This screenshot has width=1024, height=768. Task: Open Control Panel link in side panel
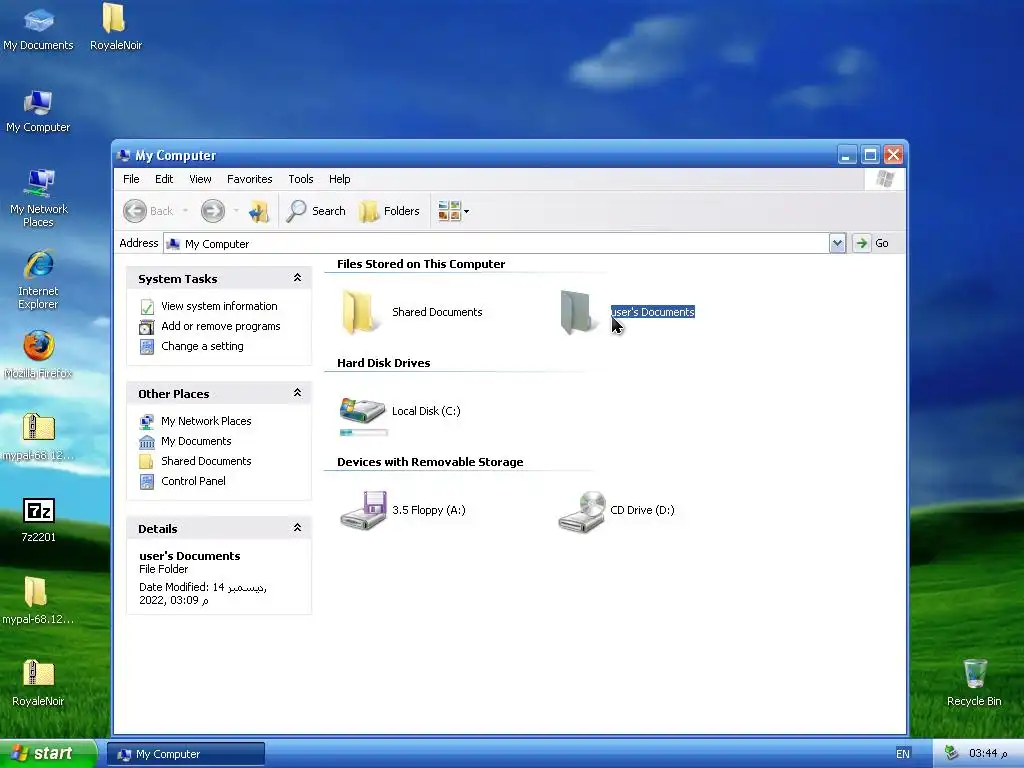pos(193,481)
